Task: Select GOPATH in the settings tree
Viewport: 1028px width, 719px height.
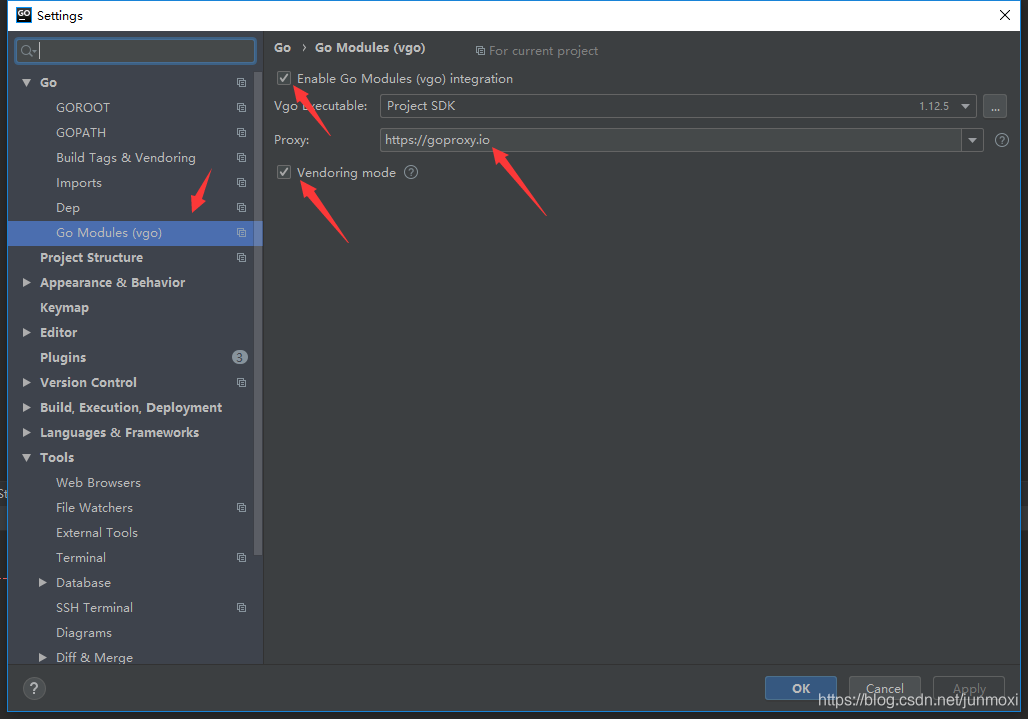Action: click(x=81, y=132)
